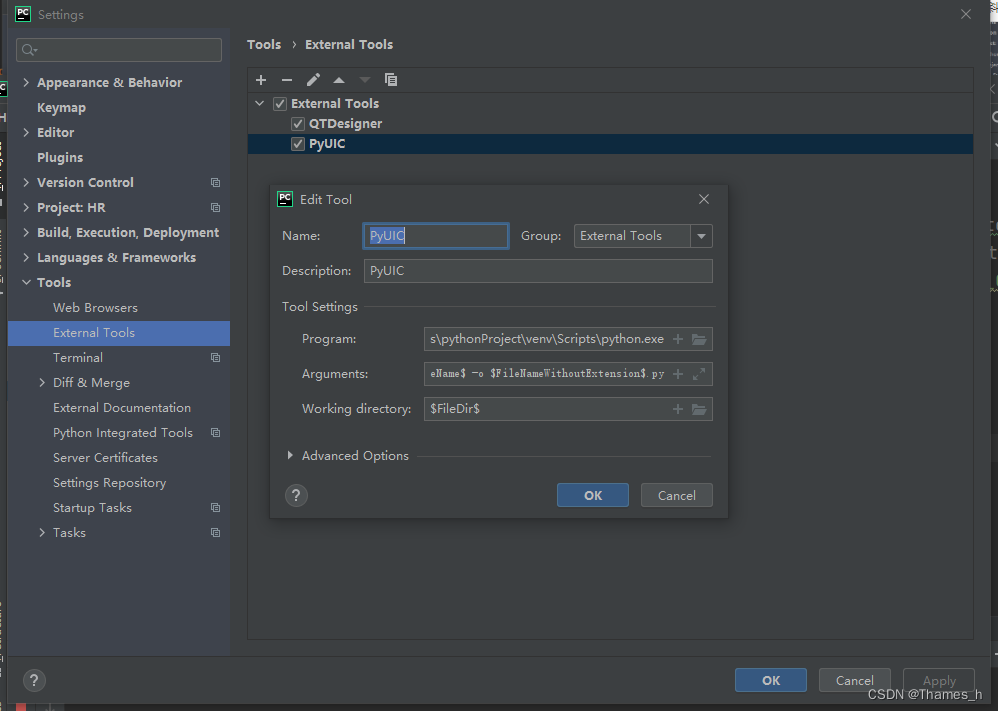
Task: Click Cancel in Edit Tool dialog
Action: tap(677, 495)
